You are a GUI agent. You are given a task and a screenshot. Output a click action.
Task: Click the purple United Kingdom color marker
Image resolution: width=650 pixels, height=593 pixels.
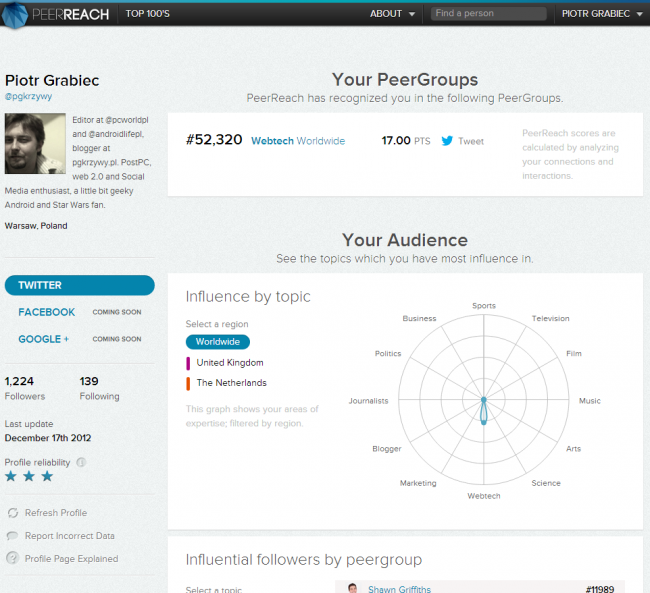[188, 363]
